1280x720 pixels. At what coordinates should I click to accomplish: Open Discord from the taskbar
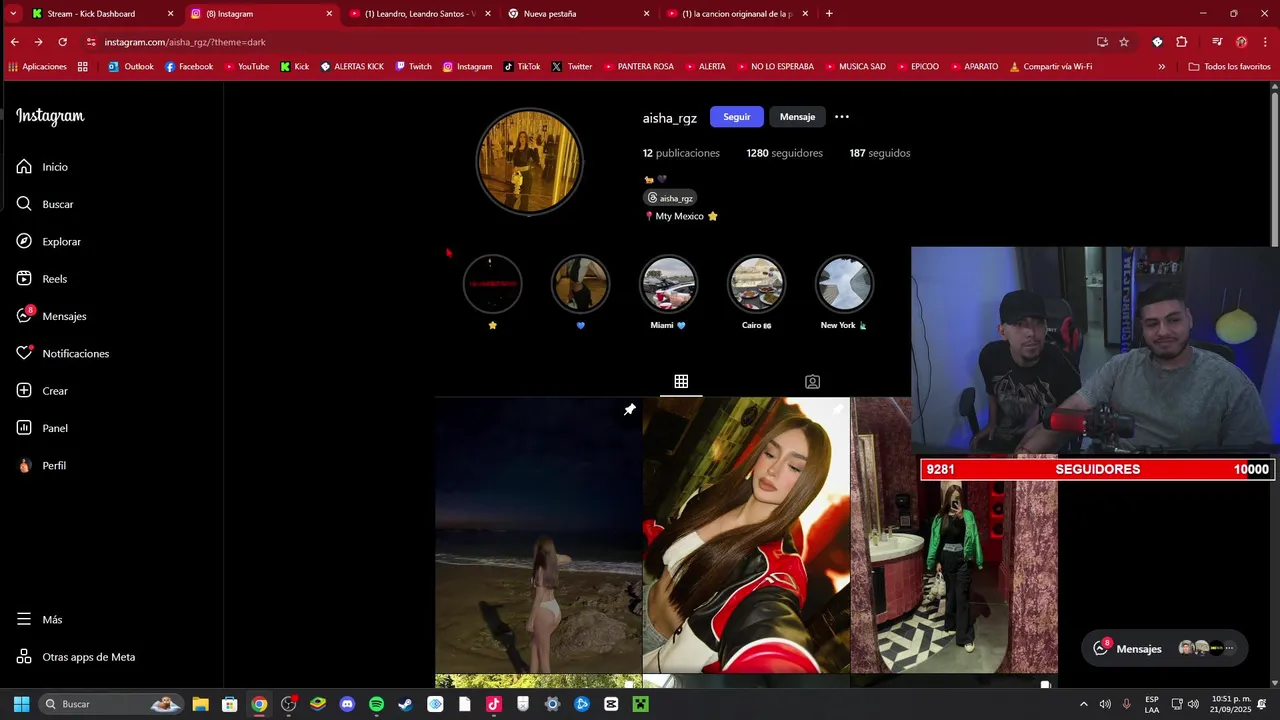pos(347,704)
